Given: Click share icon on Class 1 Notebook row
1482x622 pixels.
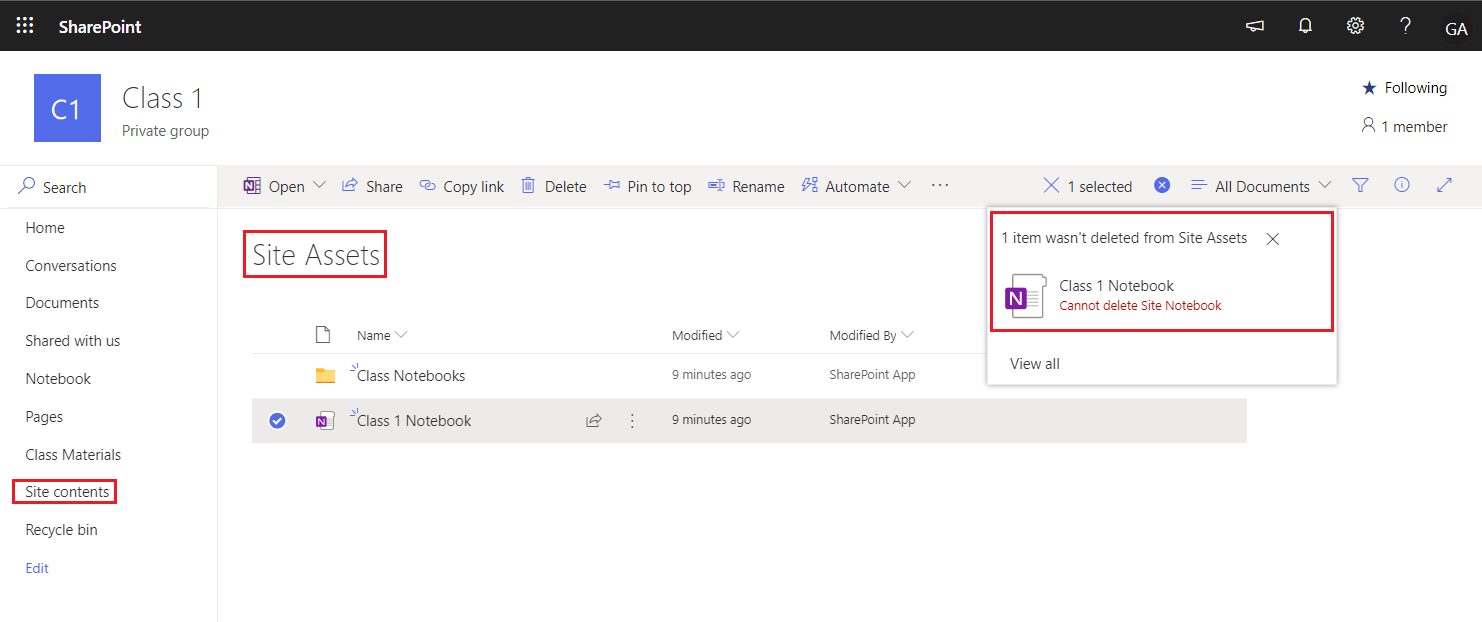Looking at the screenshot, I should coord(593,421).
